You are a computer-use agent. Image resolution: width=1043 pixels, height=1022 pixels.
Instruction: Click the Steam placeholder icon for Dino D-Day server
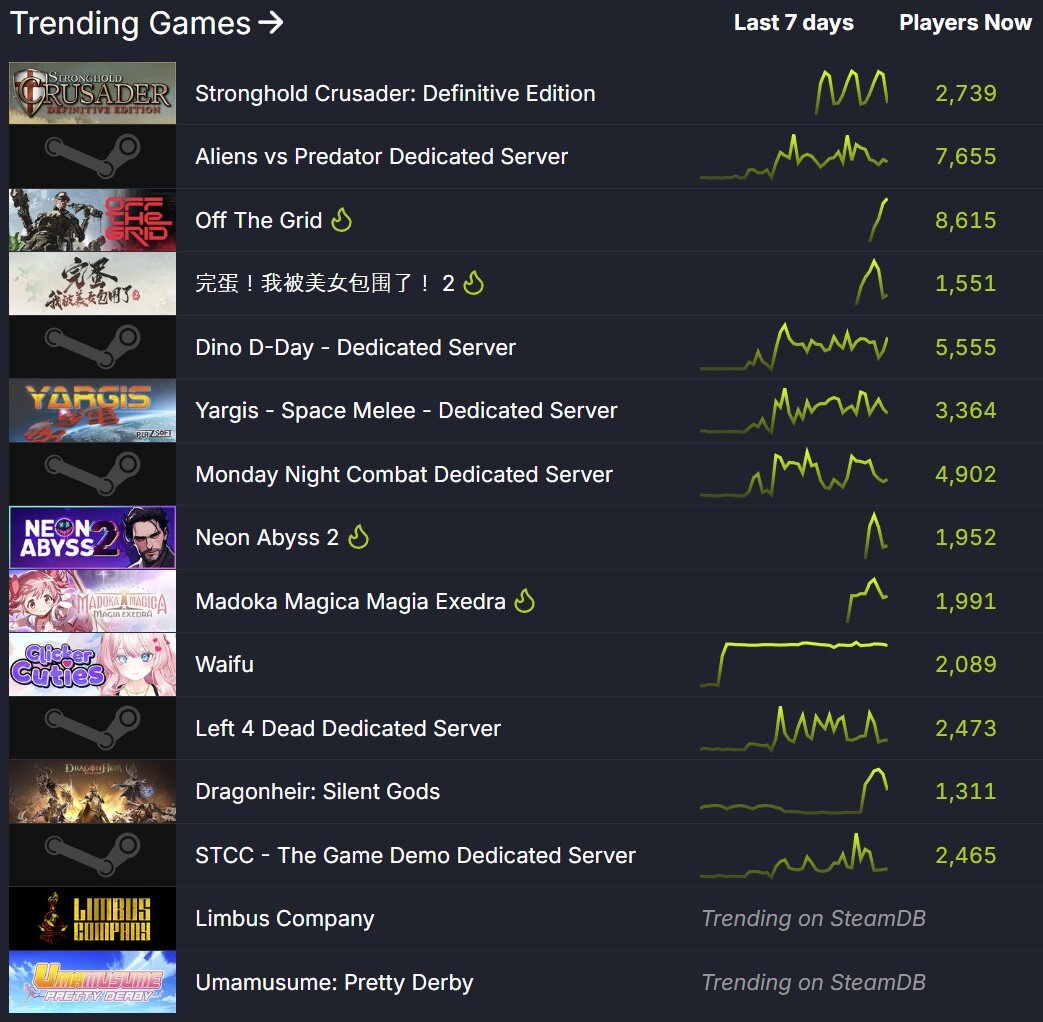(x=92, y=347)
